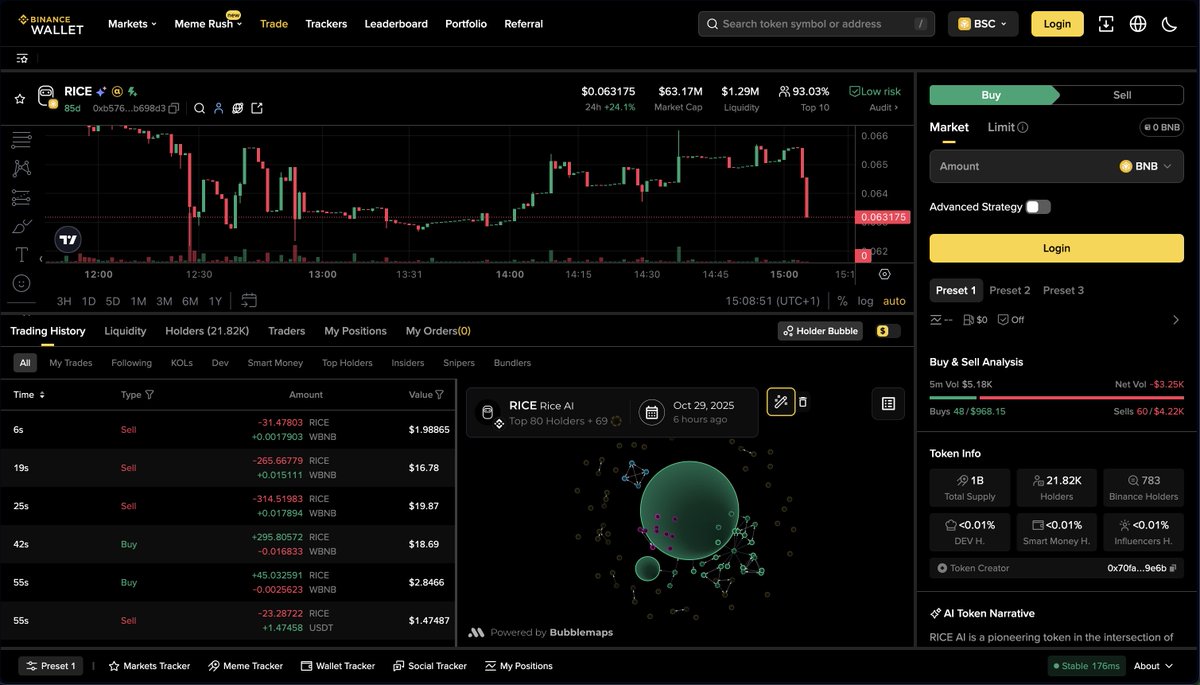
Task: Open the emoji drawing tool
Action: 20,283
